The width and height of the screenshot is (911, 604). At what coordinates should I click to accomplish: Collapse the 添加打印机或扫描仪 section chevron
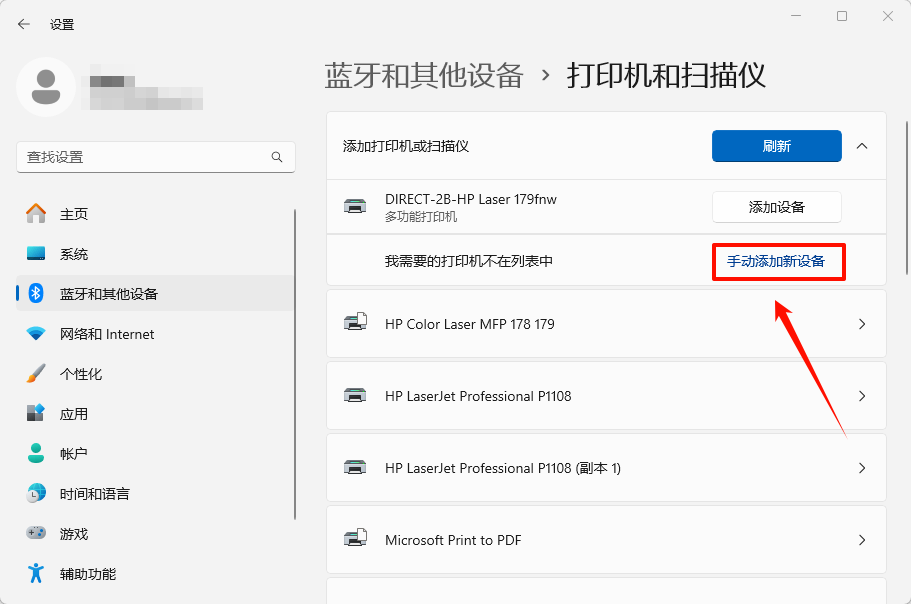tap(862, 146)
